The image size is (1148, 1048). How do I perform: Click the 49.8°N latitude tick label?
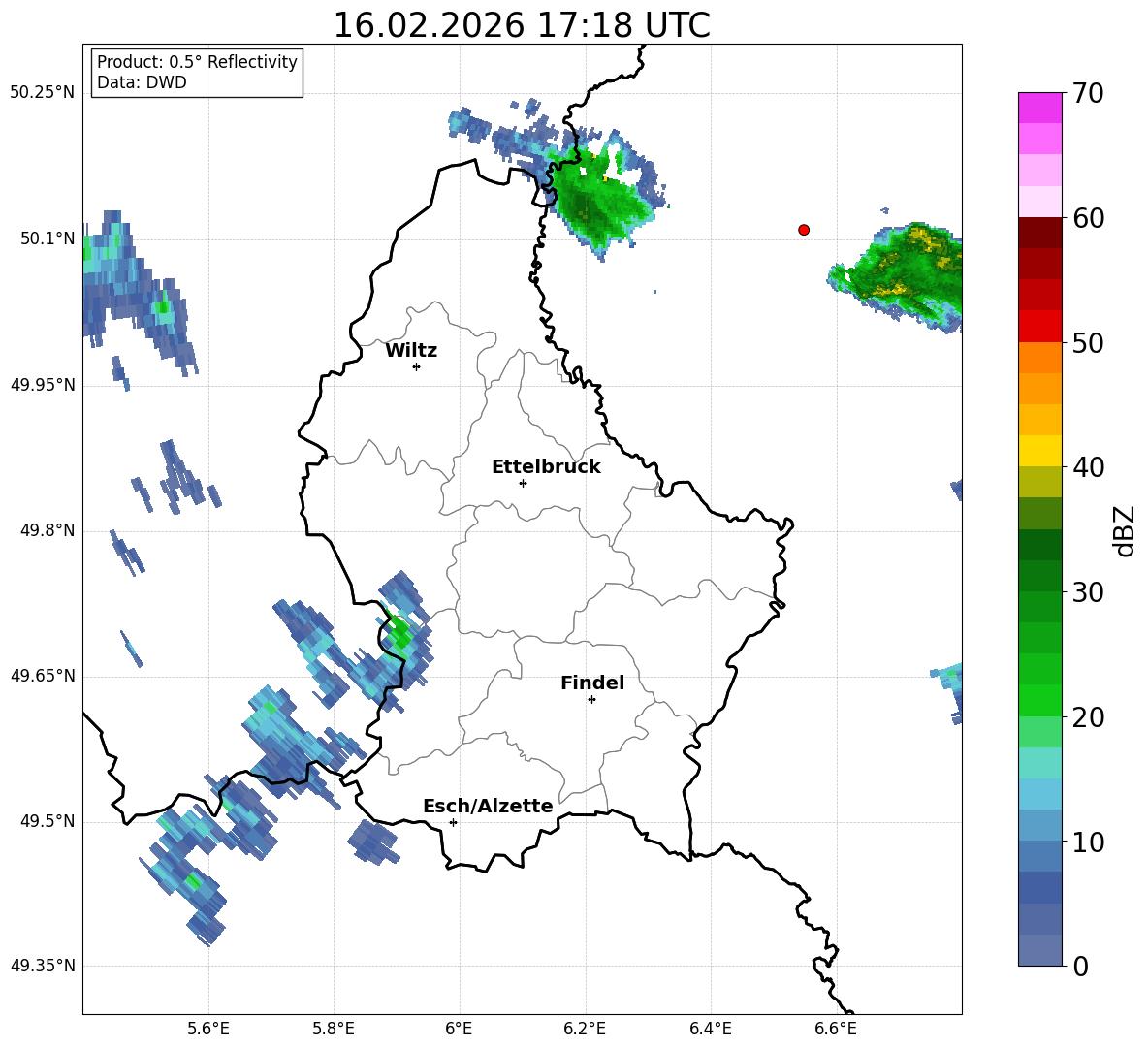(48, 530)
